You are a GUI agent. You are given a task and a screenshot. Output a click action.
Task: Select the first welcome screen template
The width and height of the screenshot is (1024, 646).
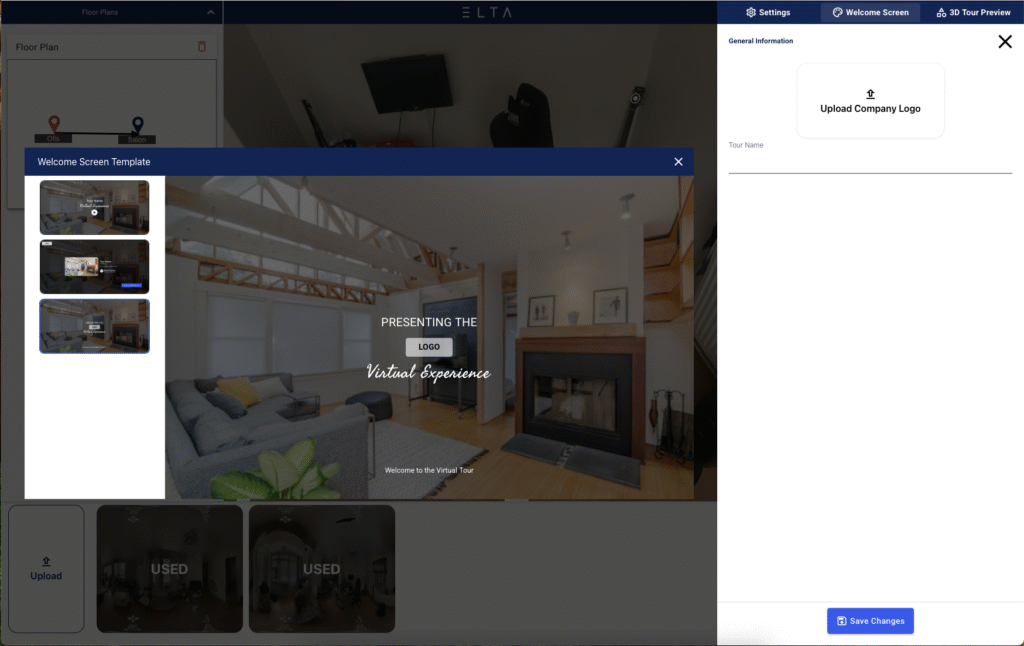[x=94, y=207]
